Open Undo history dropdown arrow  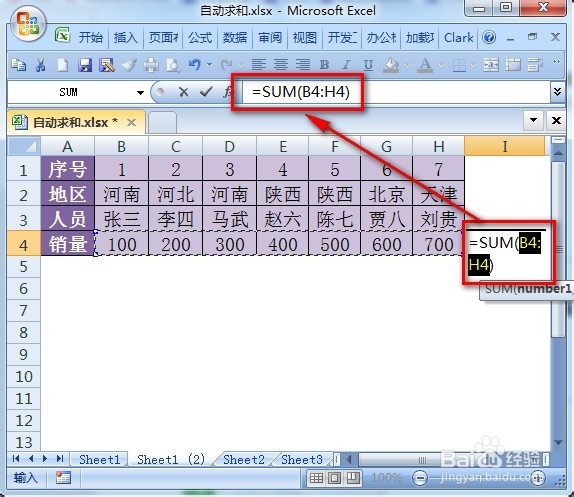210,65
